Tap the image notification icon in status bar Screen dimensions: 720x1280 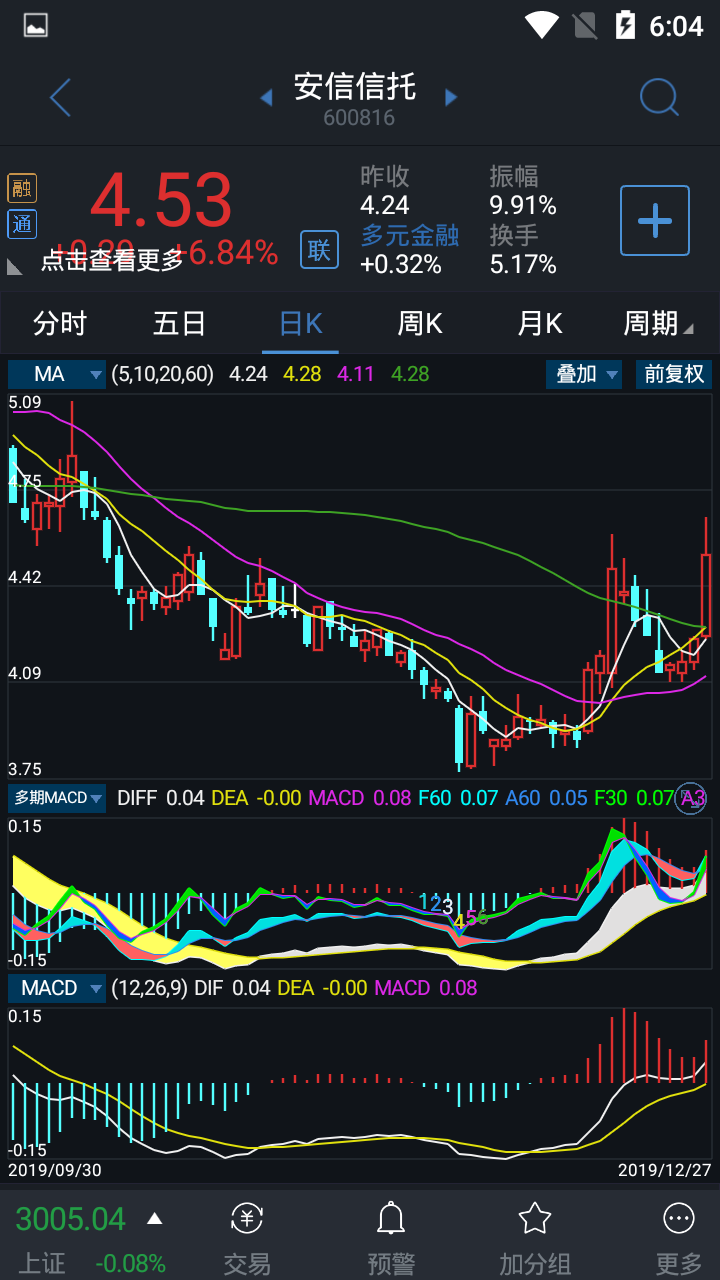click(x=35, y=25)
